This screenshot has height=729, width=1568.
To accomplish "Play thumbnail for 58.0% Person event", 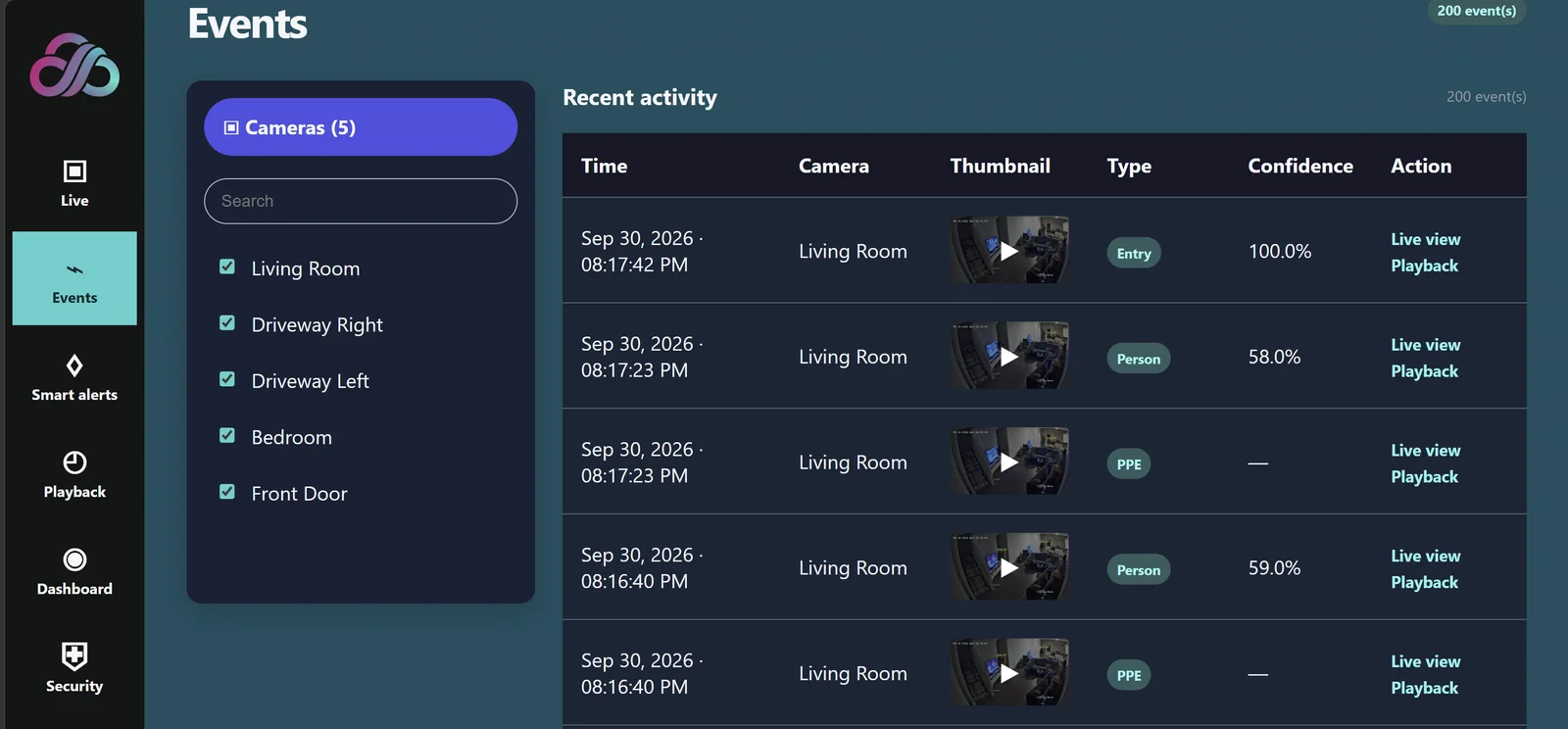I will 1009,357.
